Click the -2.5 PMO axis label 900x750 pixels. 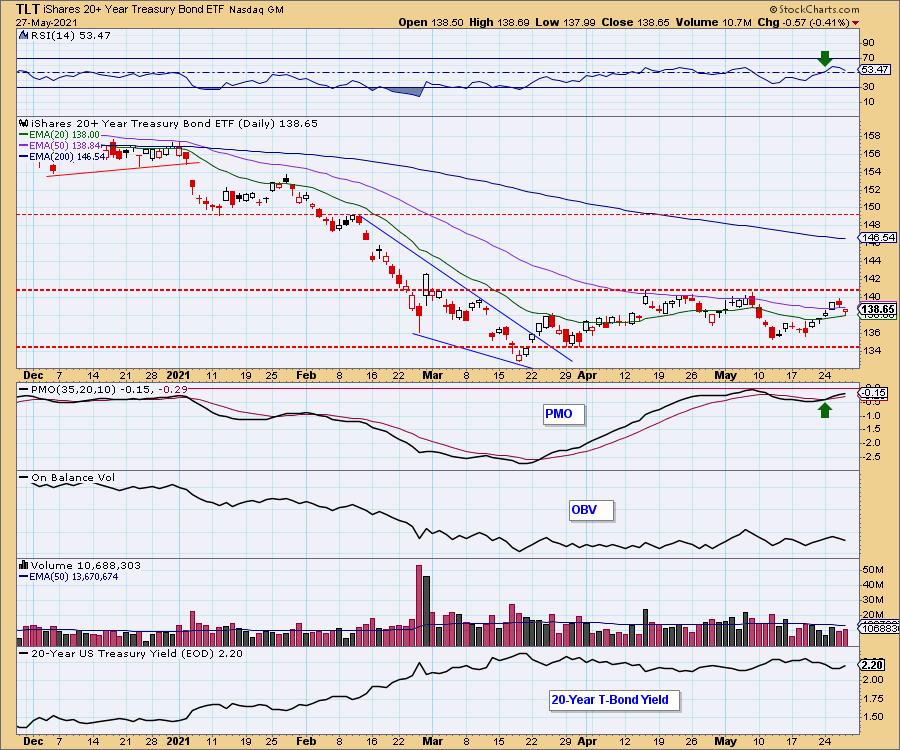[x=871, y=457]
